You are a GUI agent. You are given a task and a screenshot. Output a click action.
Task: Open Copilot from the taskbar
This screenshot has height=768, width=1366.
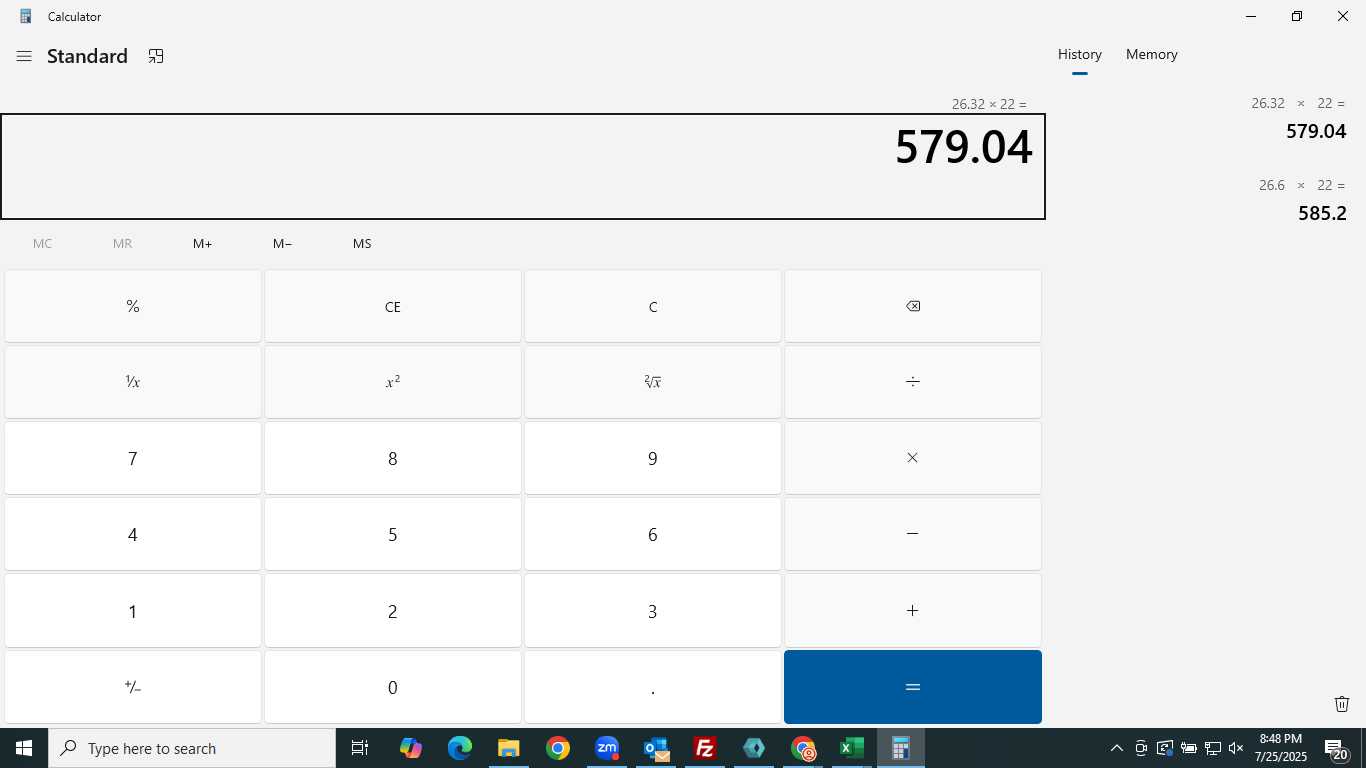click(x=410, y=748)
